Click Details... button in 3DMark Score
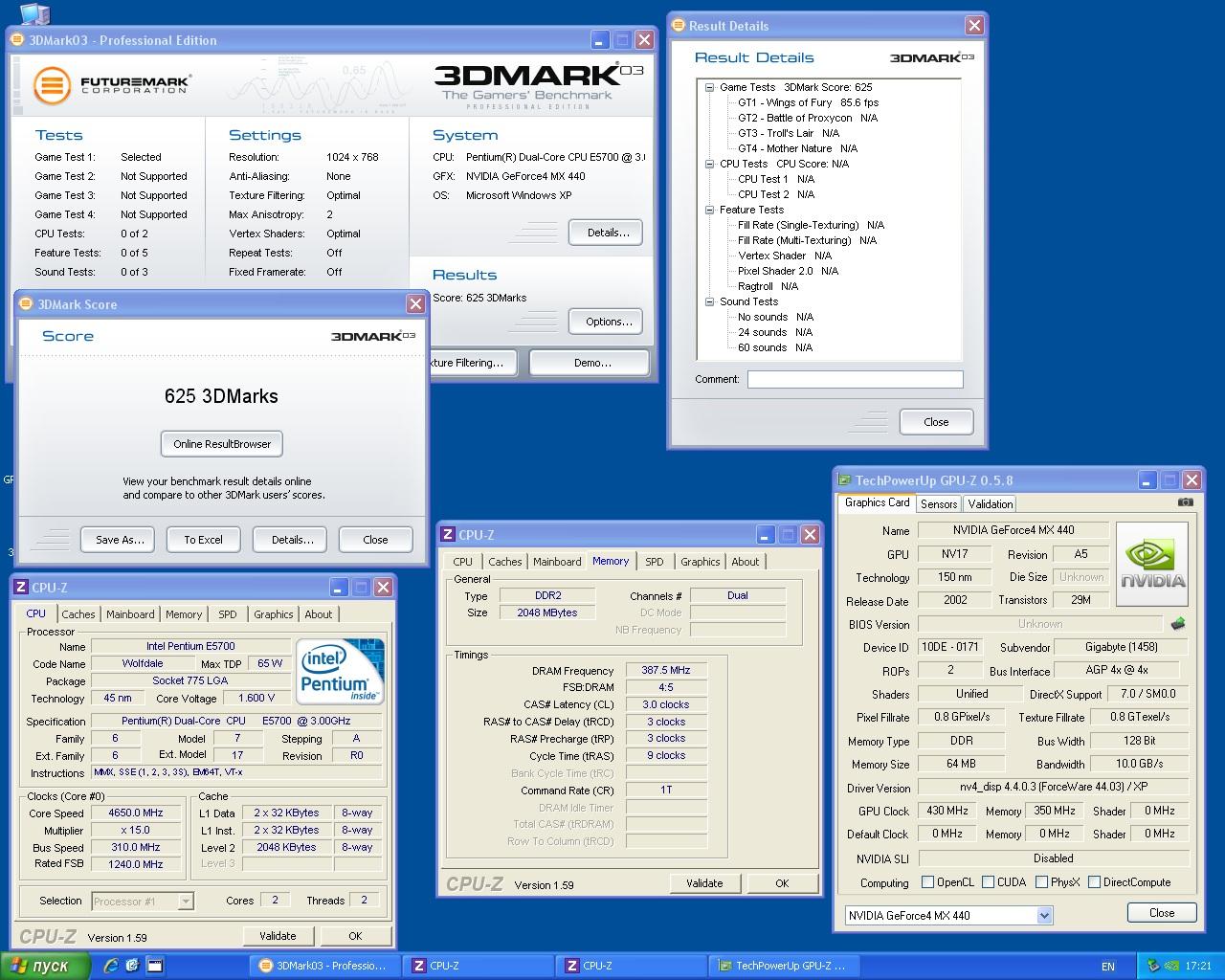 coord(292,540)
